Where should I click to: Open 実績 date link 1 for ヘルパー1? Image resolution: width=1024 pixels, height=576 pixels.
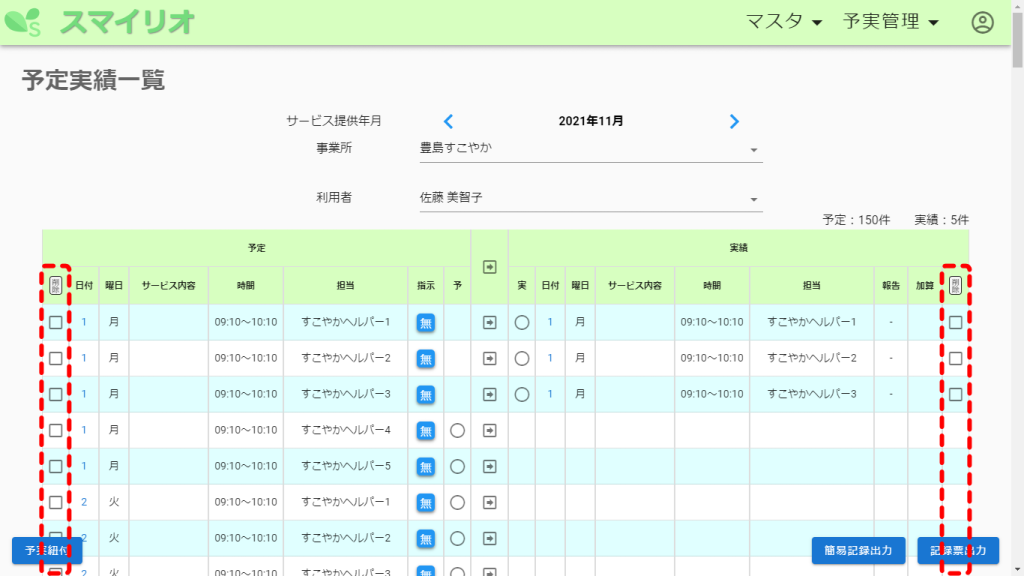[x=550, y=322]
